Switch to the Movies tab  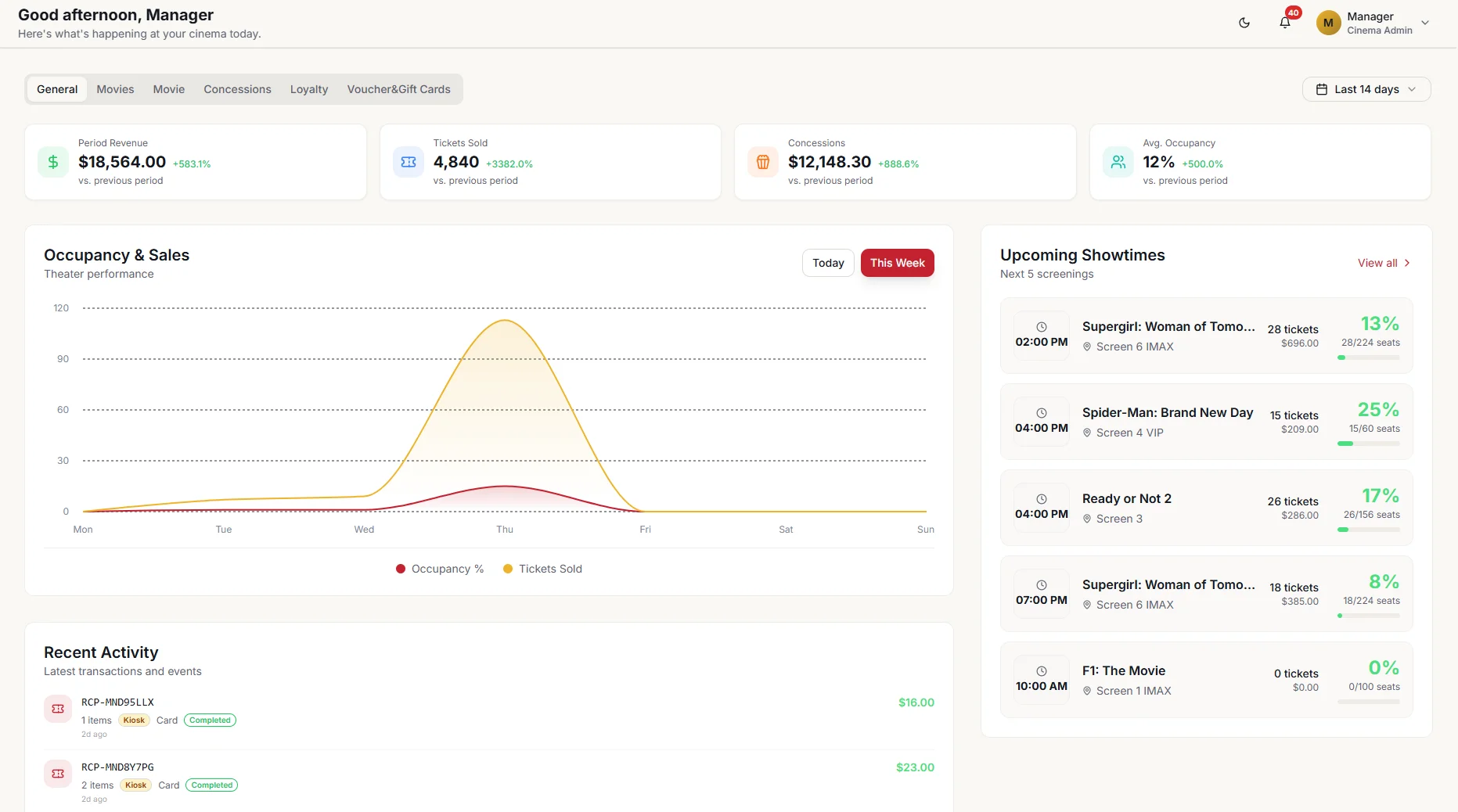(115, 89)
